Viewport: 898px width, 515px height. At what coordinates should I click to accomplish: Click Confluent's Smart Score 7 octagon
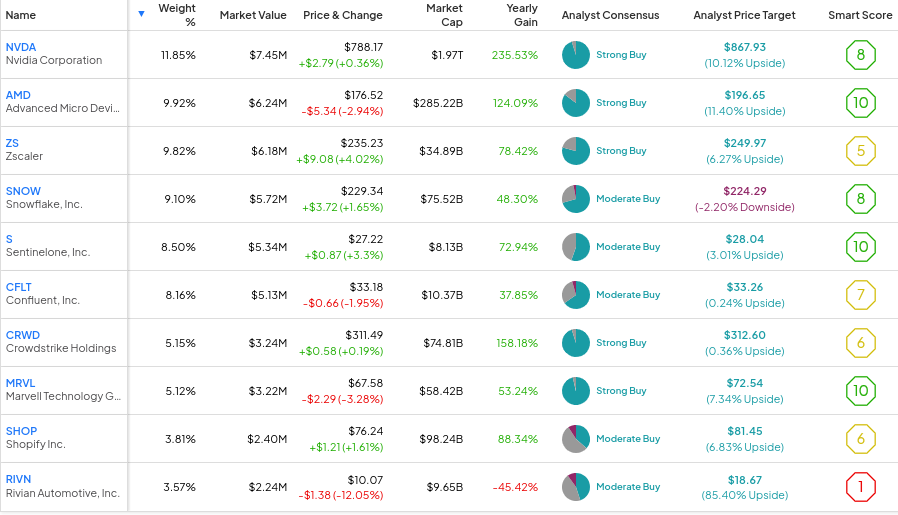click(x=860, y=295)
